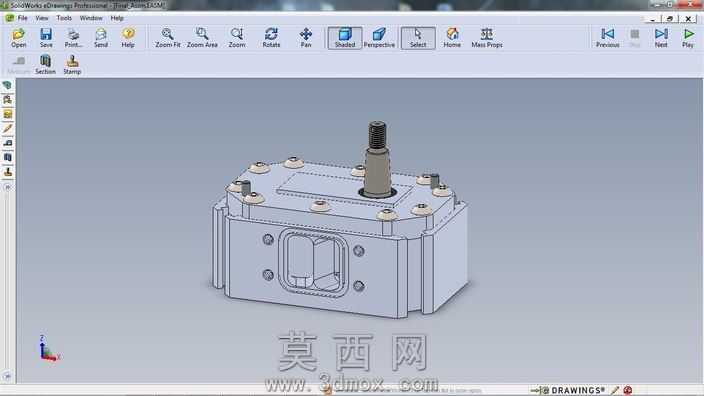Select the Zoom tool

click(237, 38)
